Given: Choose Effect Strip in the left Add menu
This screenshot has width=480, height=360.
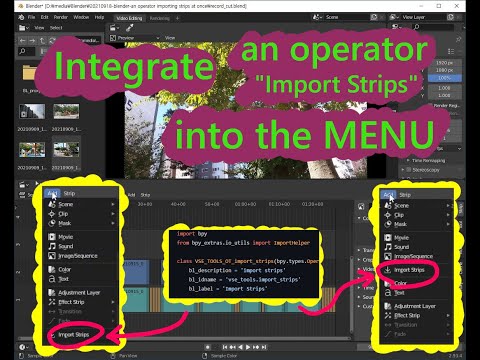Looking at the screenshot, I should (x=81, y=302).
